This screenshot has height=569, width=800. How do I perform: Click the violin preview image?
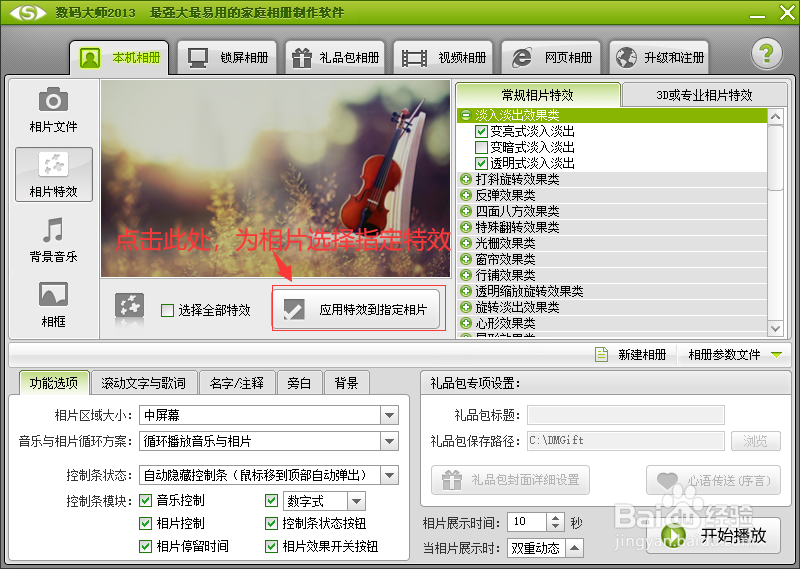[276, 179]
